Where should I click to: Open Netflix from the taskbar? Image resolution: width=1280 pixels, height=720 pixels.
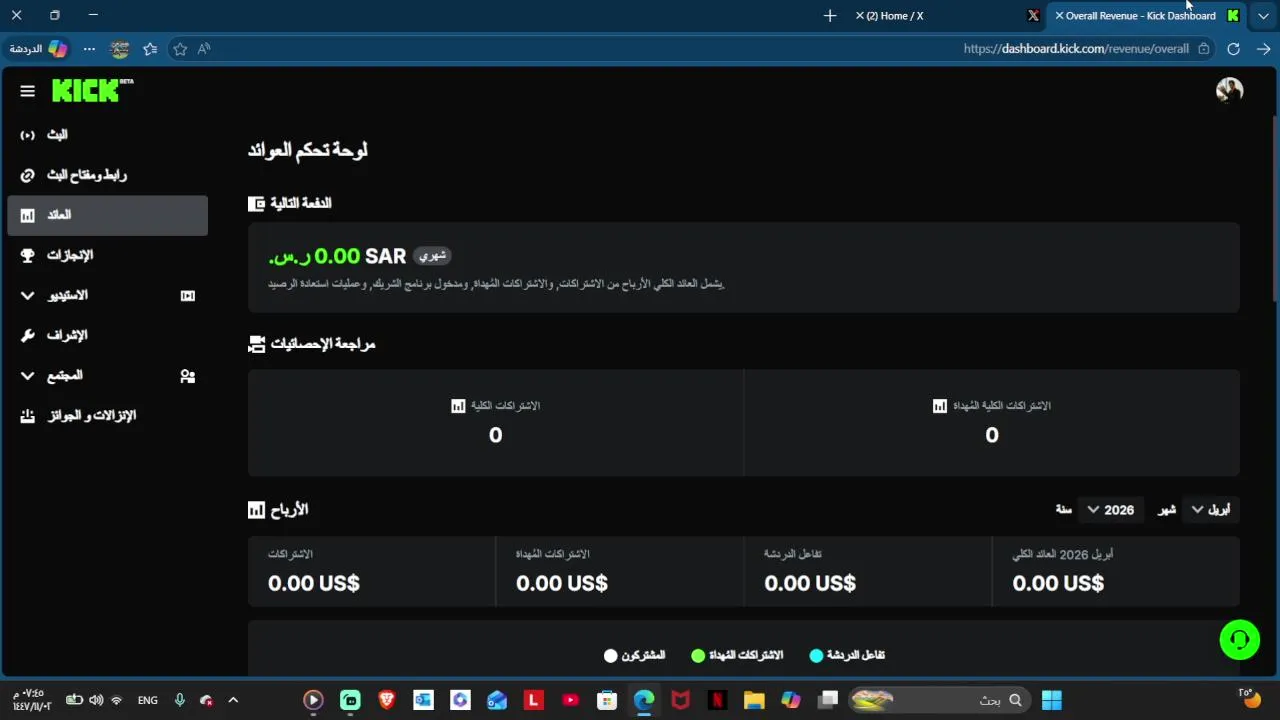717,700
